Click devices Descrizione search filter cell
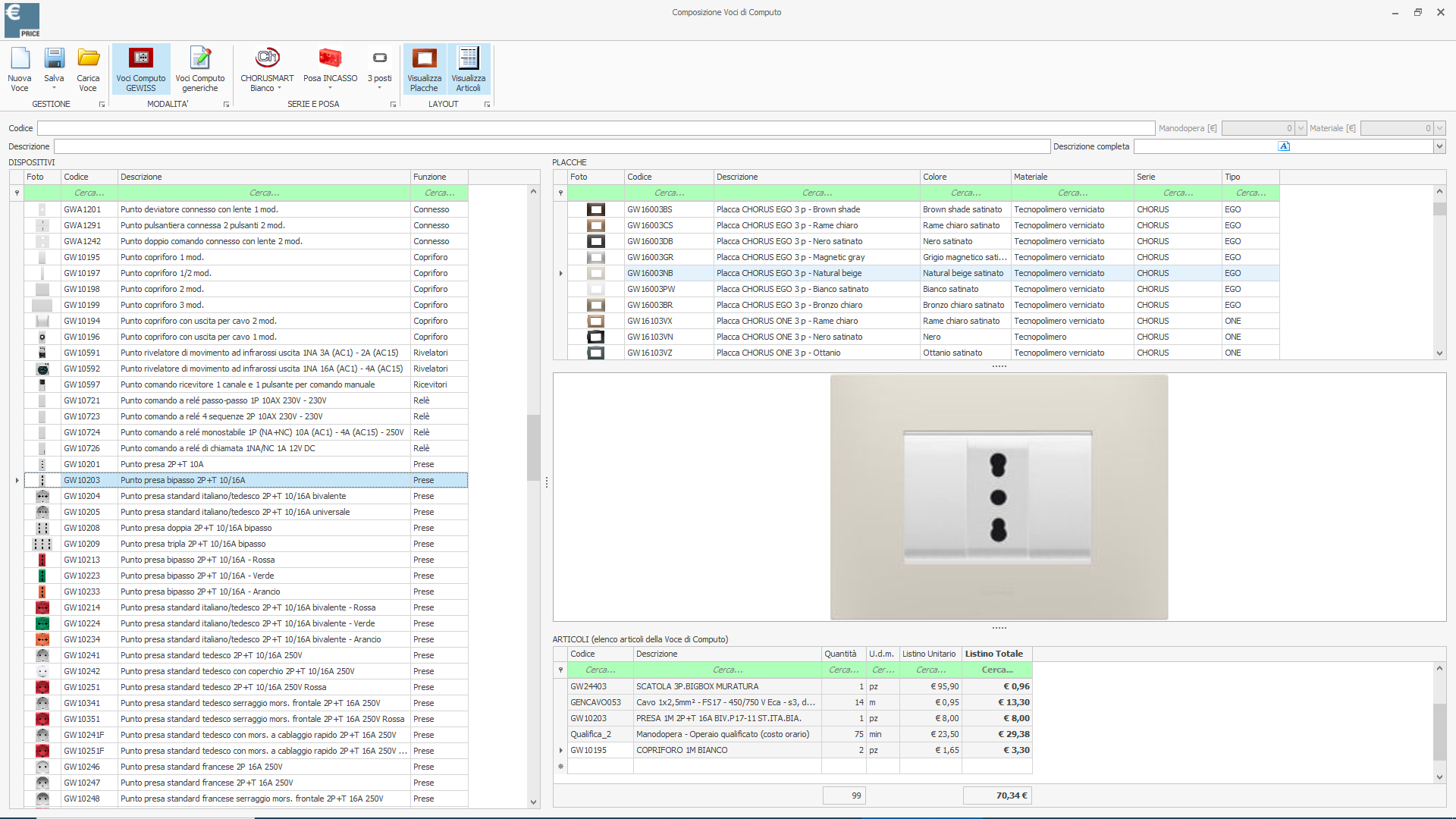Screen dimensions: 1456x819 coord(264,193)
